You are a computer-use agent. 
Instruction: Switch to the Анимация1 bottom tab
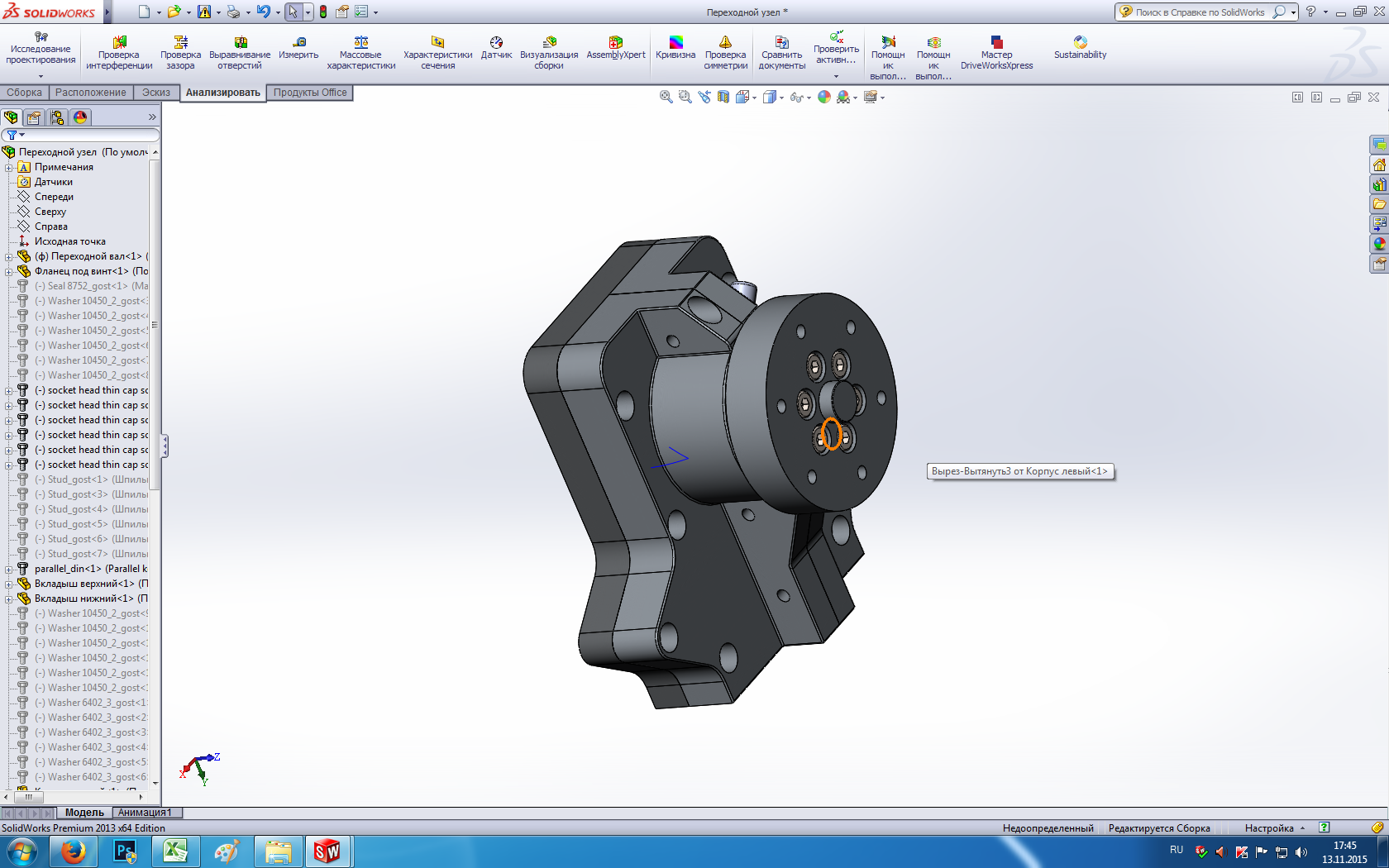coord(146,813)
